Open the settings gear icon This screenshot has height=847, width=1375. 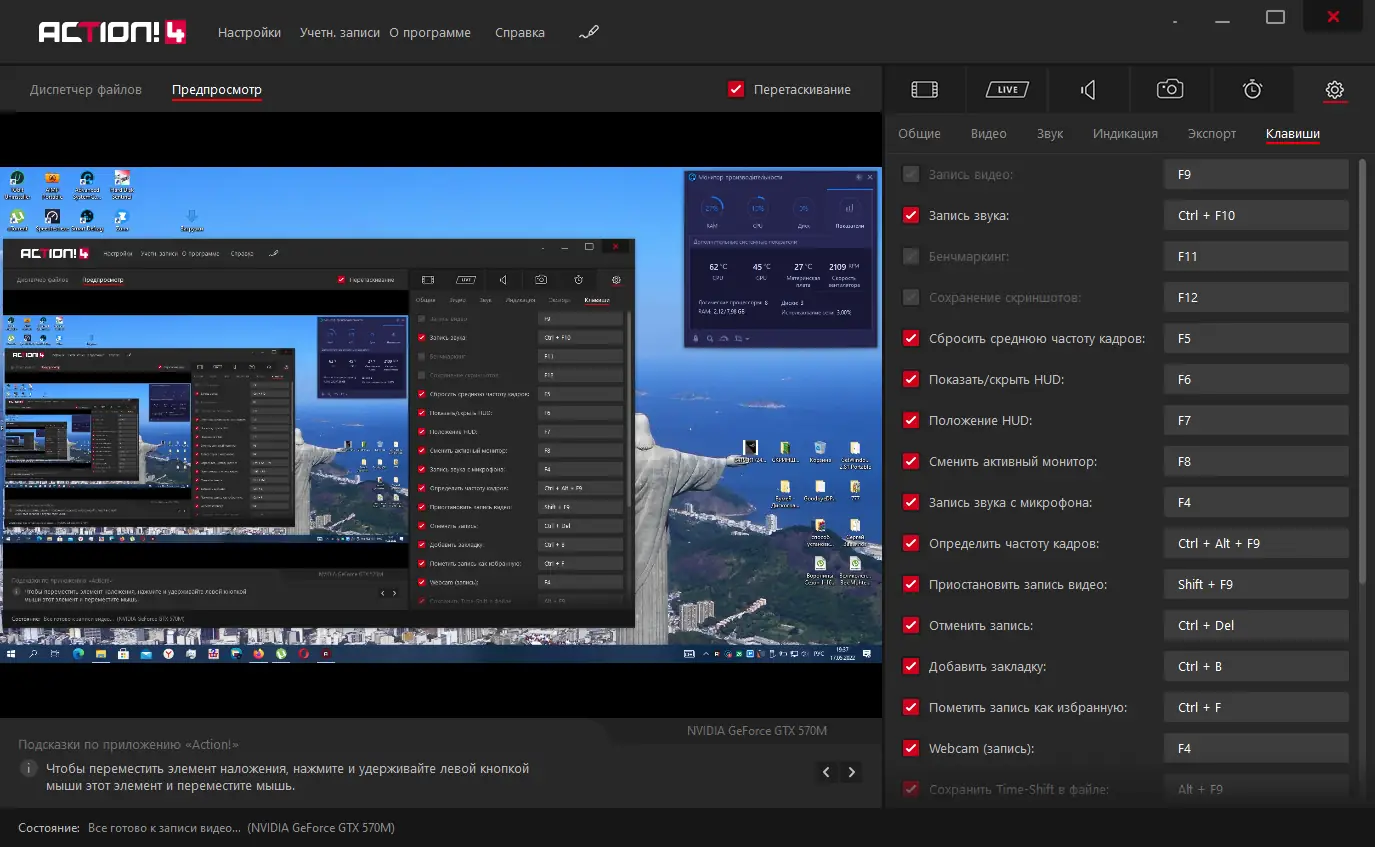(1334, 90)
